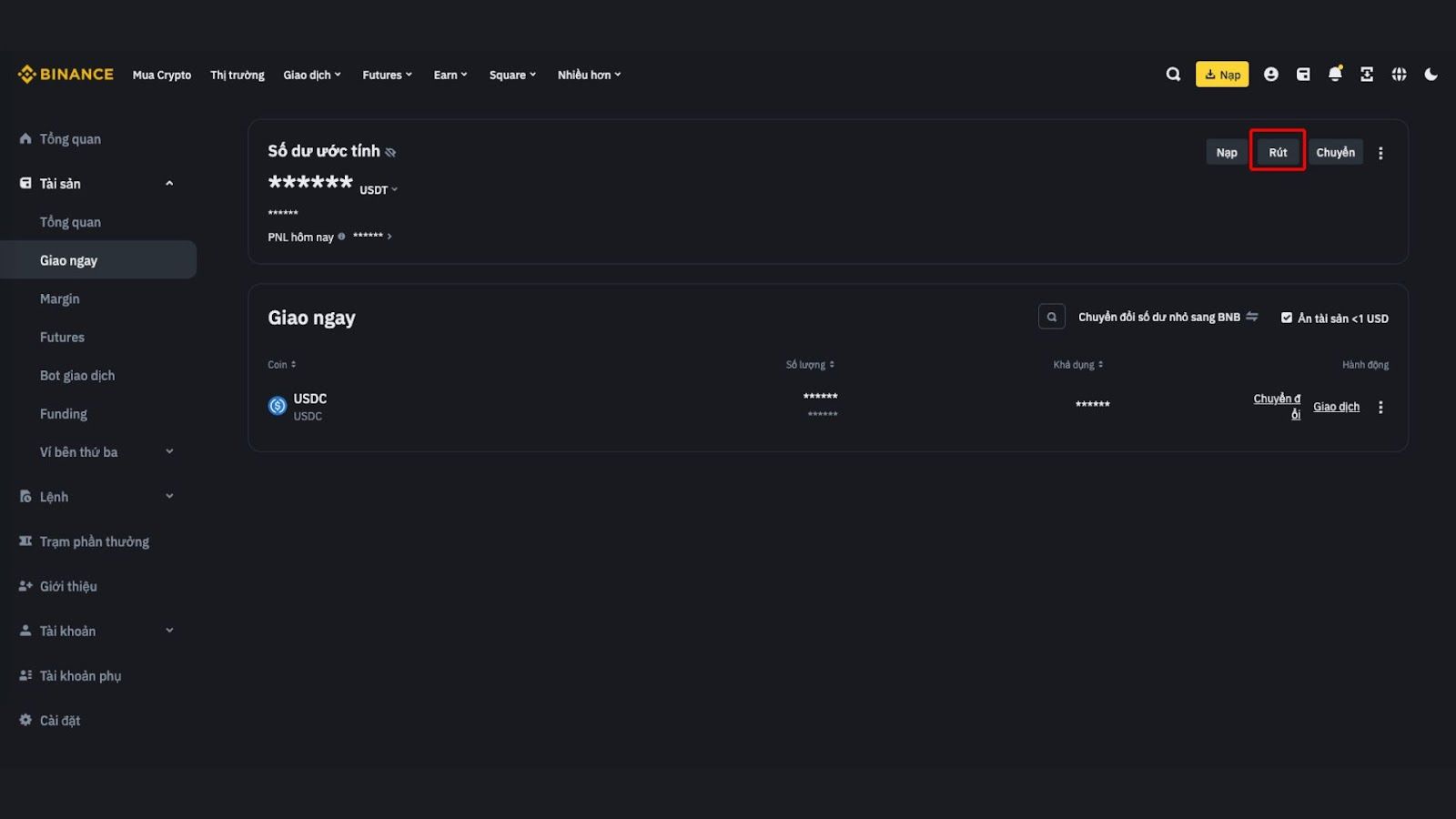Click Giao dịch link for USDC
The height and width of the screenshot is (819, 1456).
tap(1336, 407)
